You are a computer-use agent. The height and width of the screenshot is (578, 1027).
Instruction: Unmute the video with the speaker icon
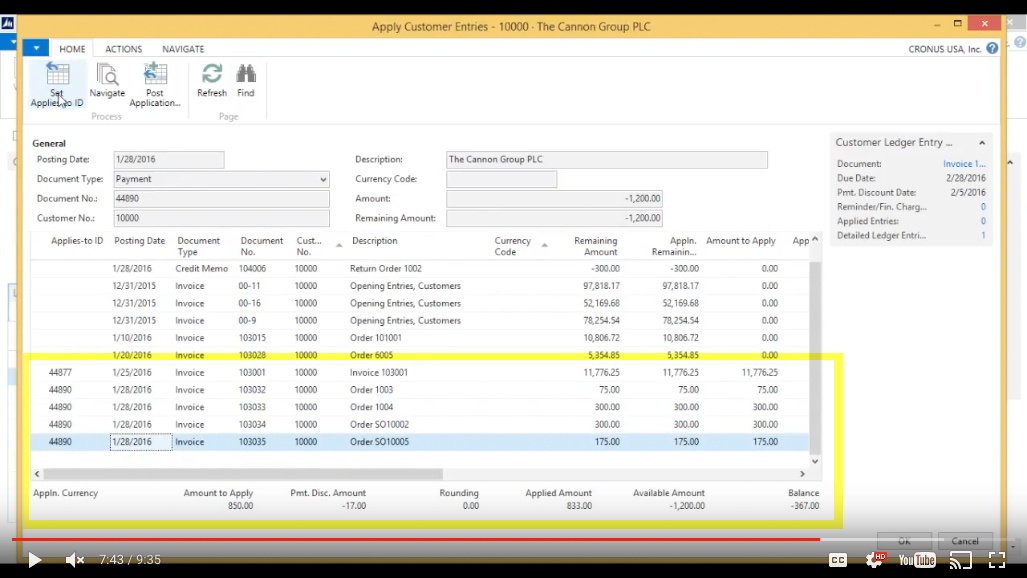(75, 560)
